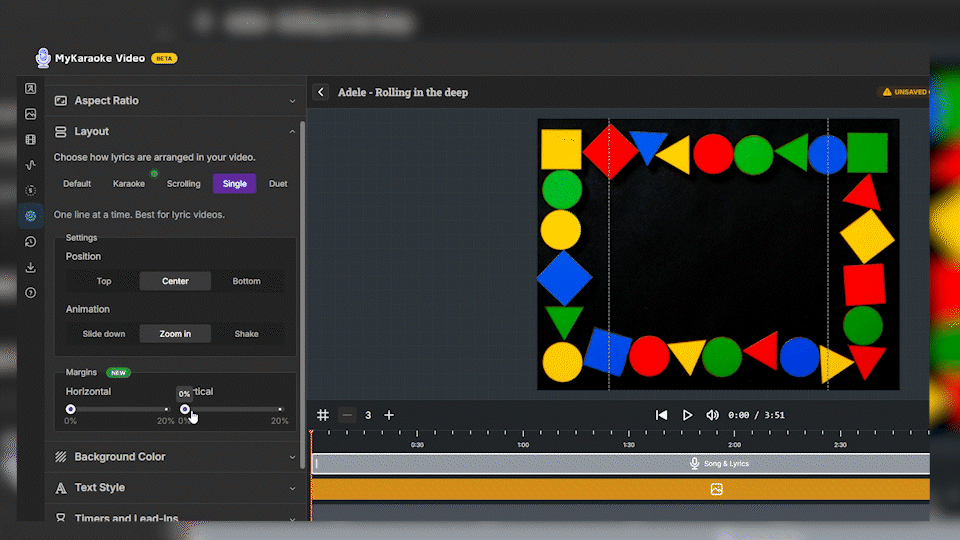Select the Single layout tab
The width and height of the screenshot is (960, 540).
234,184
